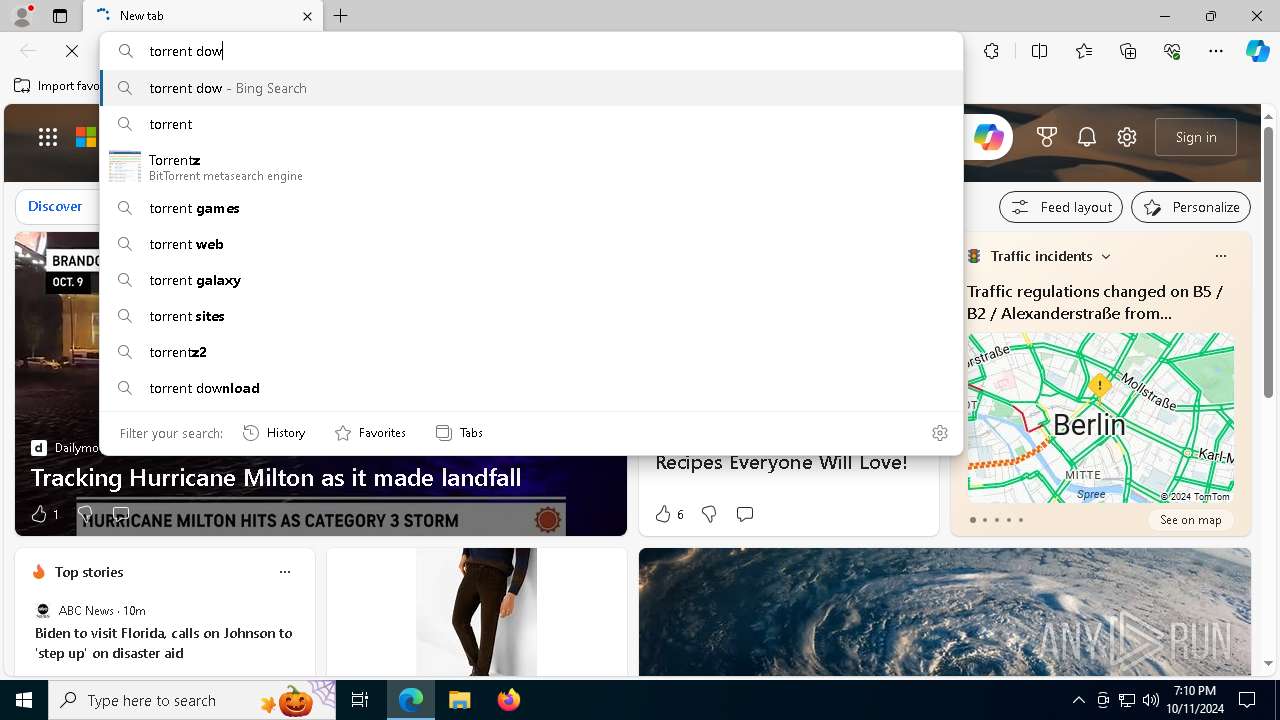Click the taskbar search box
Viewport: 1280px width, 720px height.
point(192,700)
